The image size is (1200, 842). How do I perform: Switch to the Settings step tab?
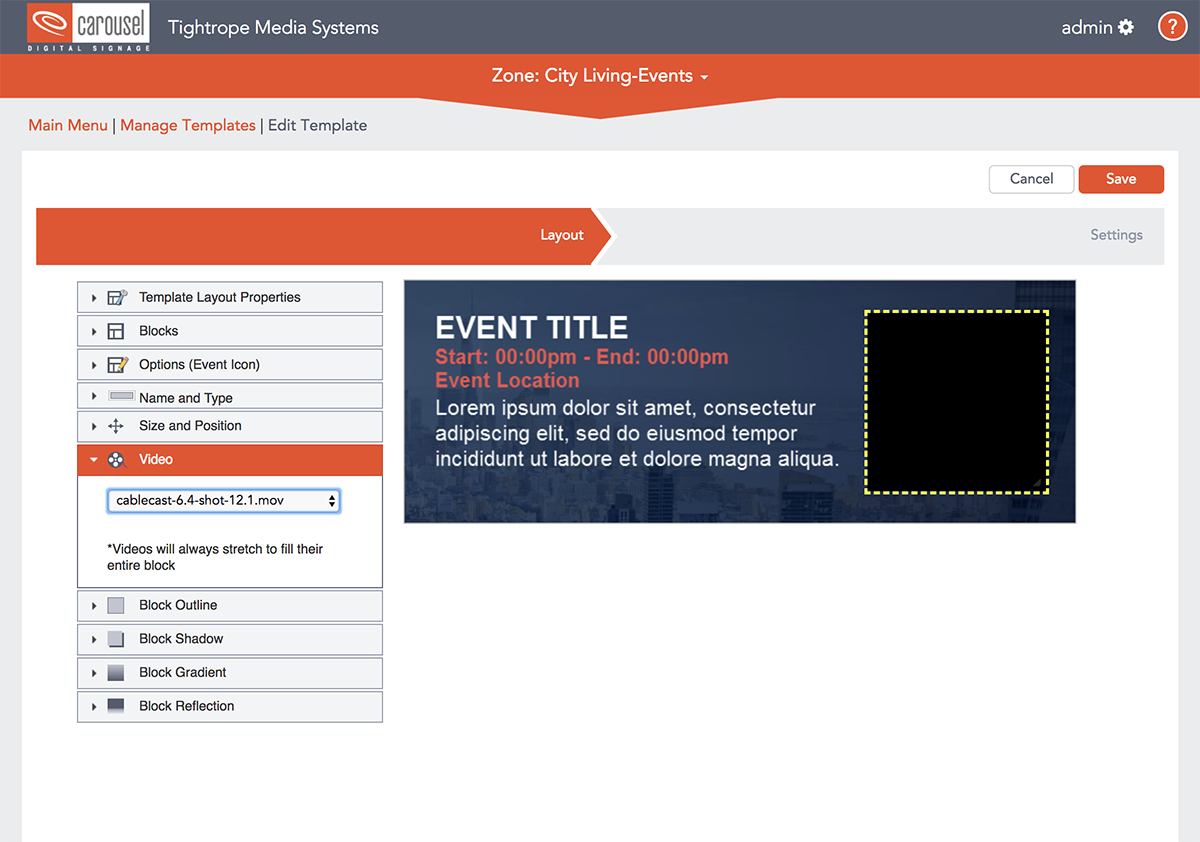1116,235
